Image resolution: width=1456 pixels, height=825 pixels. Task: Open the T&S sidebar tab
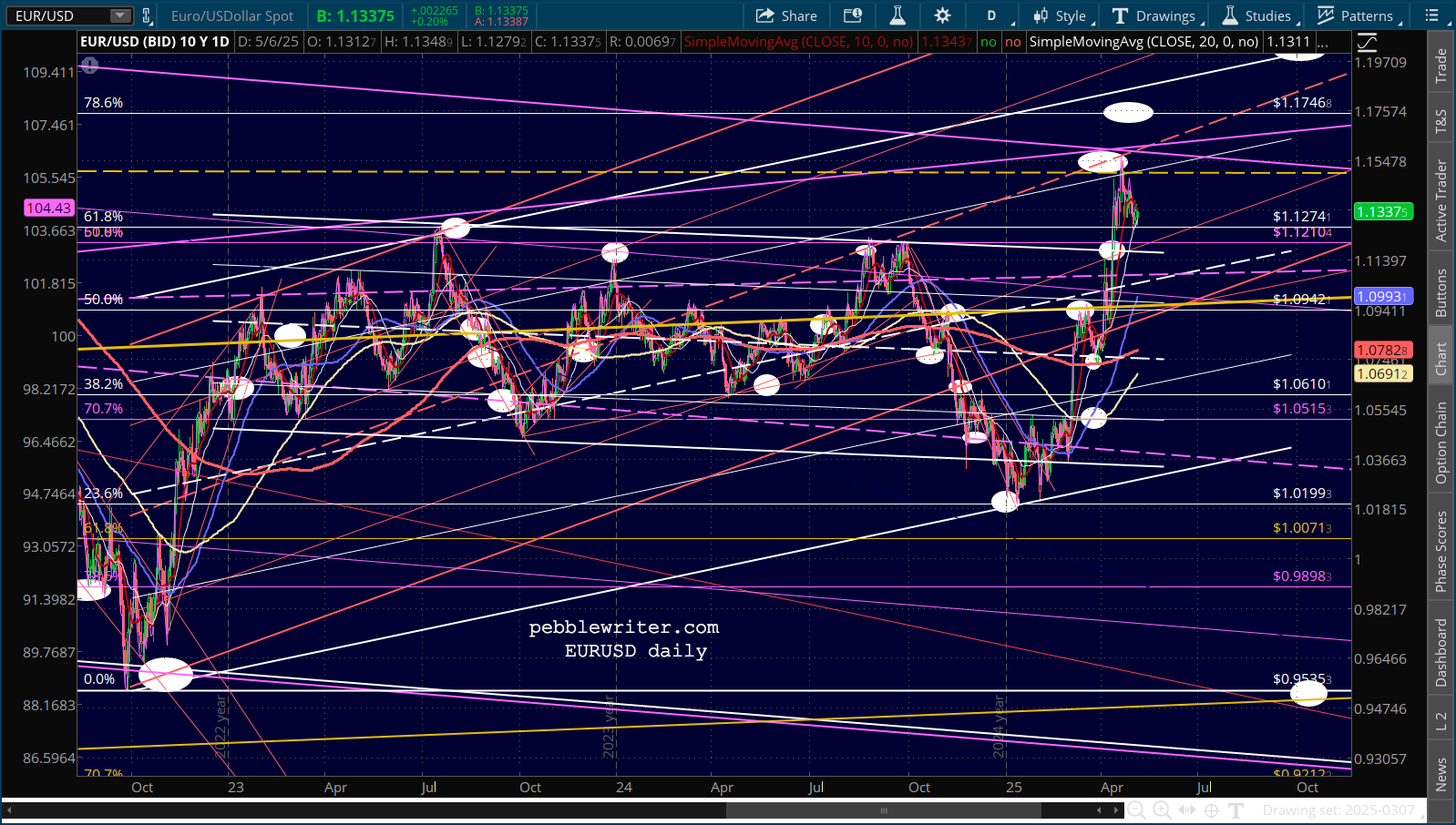[1441, 121]
